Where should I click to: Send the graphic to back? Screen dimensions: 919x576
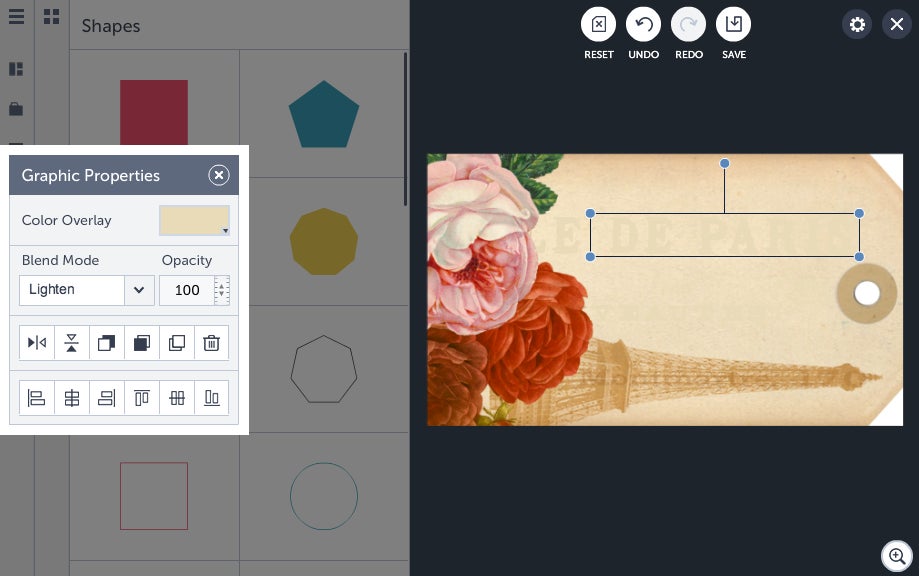point(142,343)
